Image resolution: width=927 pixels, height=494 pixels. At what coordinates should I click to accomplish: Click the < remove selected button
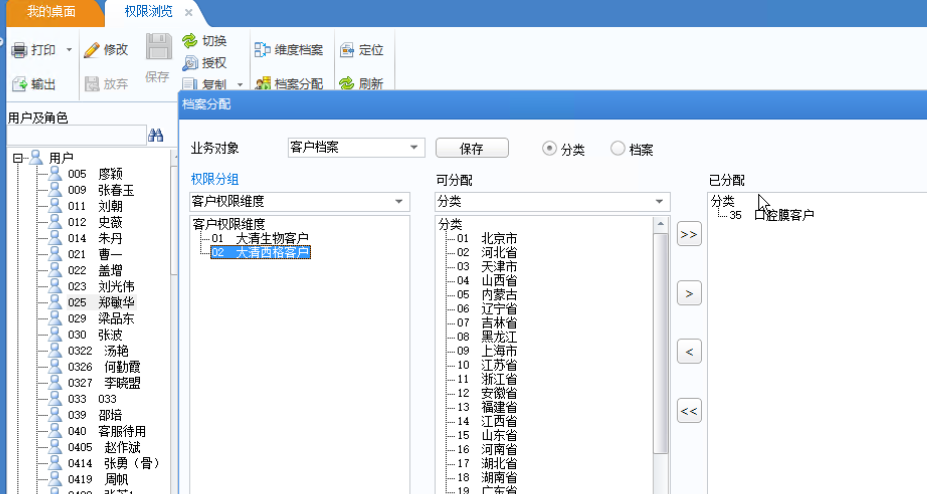coord(689,352)
